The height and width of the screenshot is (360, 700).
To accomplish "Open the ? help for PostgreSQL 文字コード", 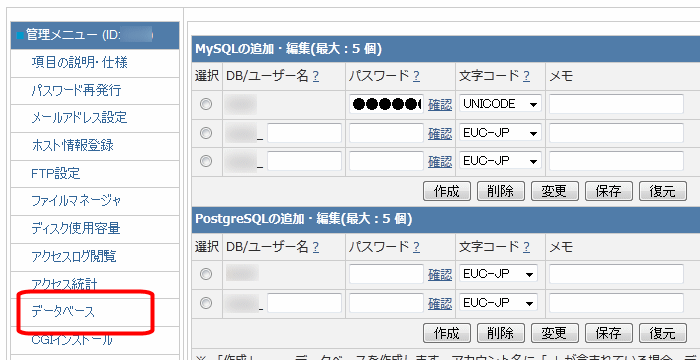I will point(526,247).
